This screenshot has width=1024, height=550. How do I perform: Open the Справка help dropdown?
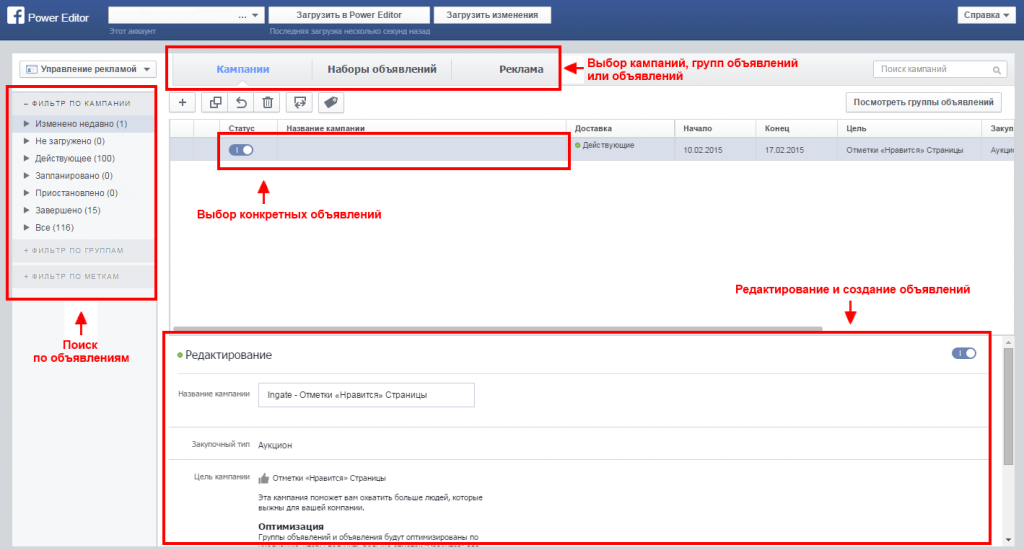click(x=985, y=15)
